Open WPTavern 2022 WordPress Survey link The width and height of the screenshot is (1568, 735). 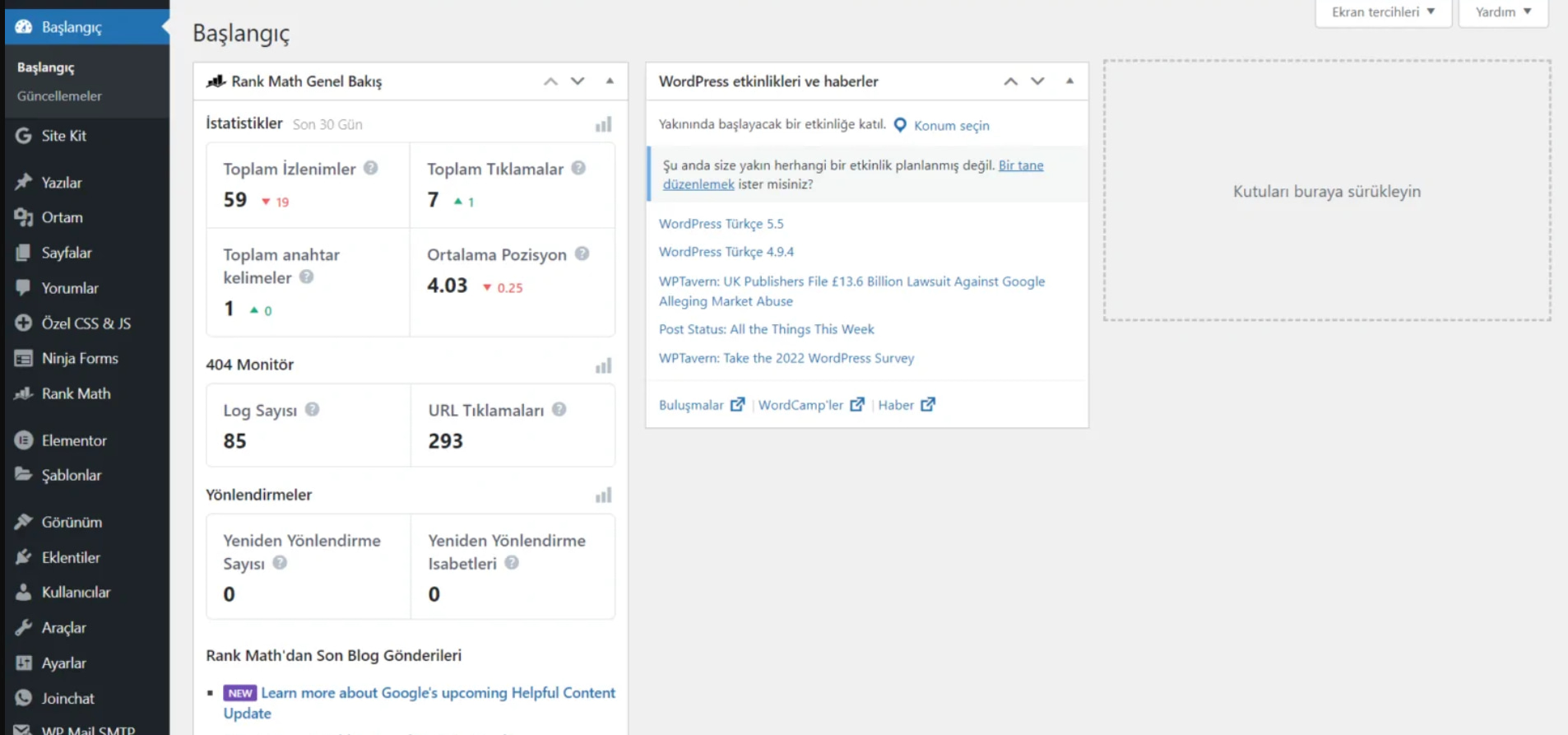point(786,358)
